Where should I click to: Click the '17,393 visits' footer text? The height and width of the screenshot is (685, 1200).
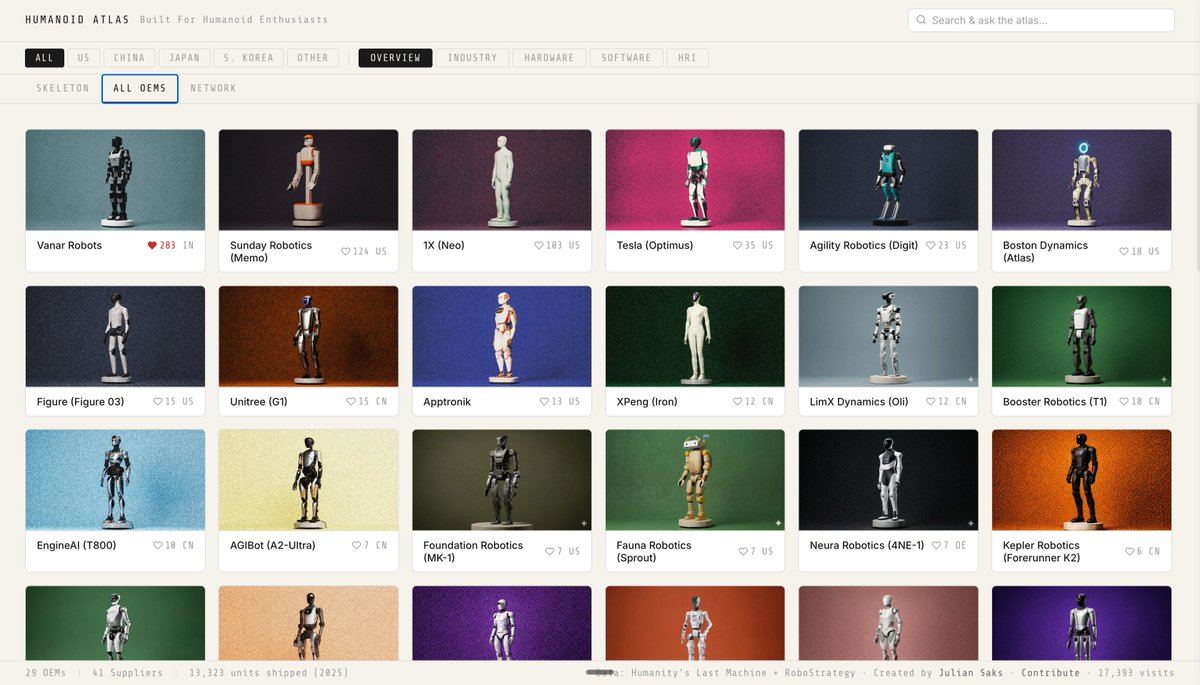1136,673
